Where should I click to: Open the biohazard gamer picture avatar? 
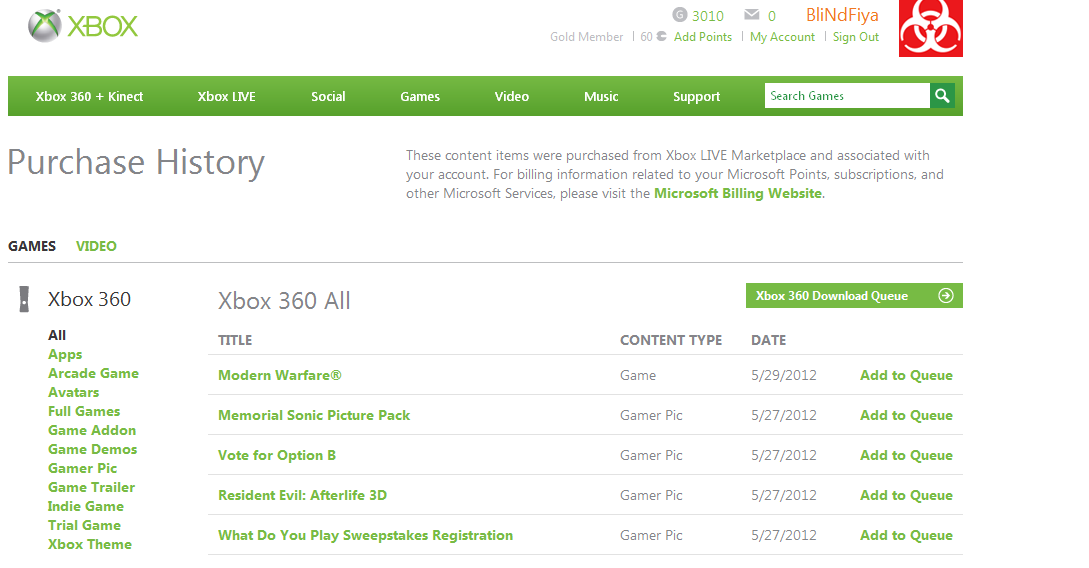pyautogui.click(x=930, y=28)
